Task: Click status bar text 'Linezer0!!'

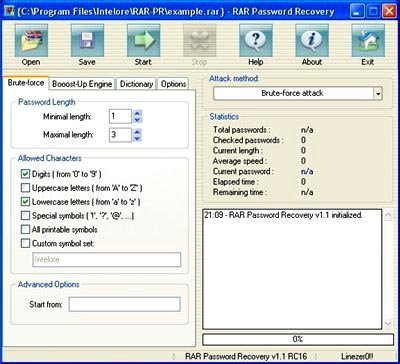Action: point(358,356)
